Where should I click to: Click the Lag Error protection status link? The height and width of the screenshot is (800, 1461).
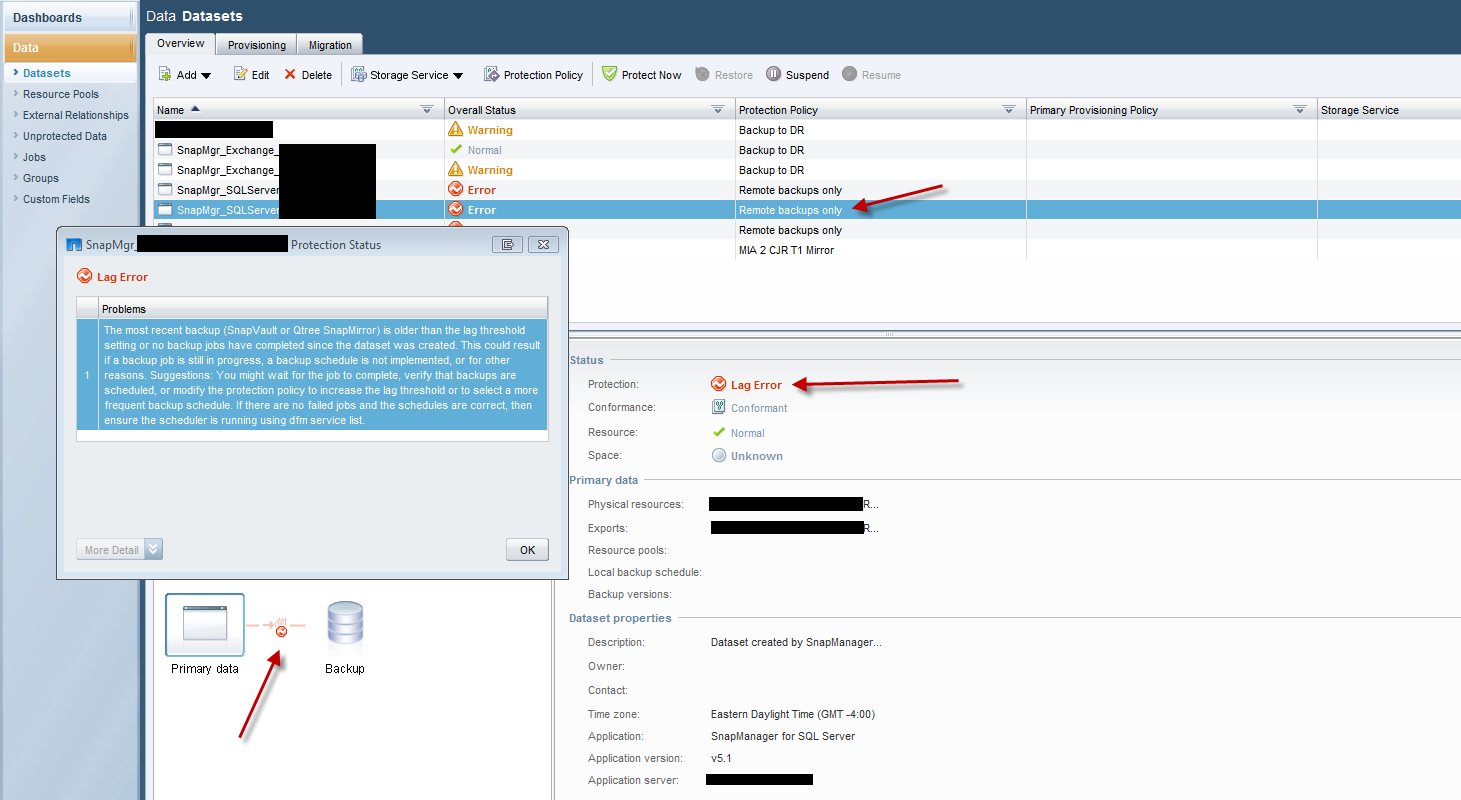tap(755, 385)
